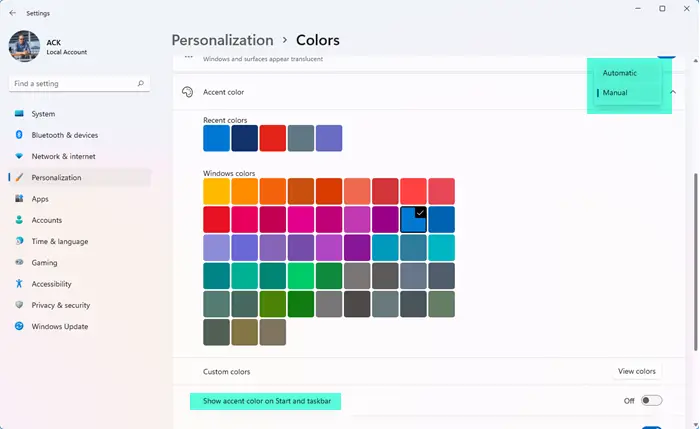The image size is (700, 429).
Task: Select the Network & internet wifi icon
Action: tap(19, 156)
